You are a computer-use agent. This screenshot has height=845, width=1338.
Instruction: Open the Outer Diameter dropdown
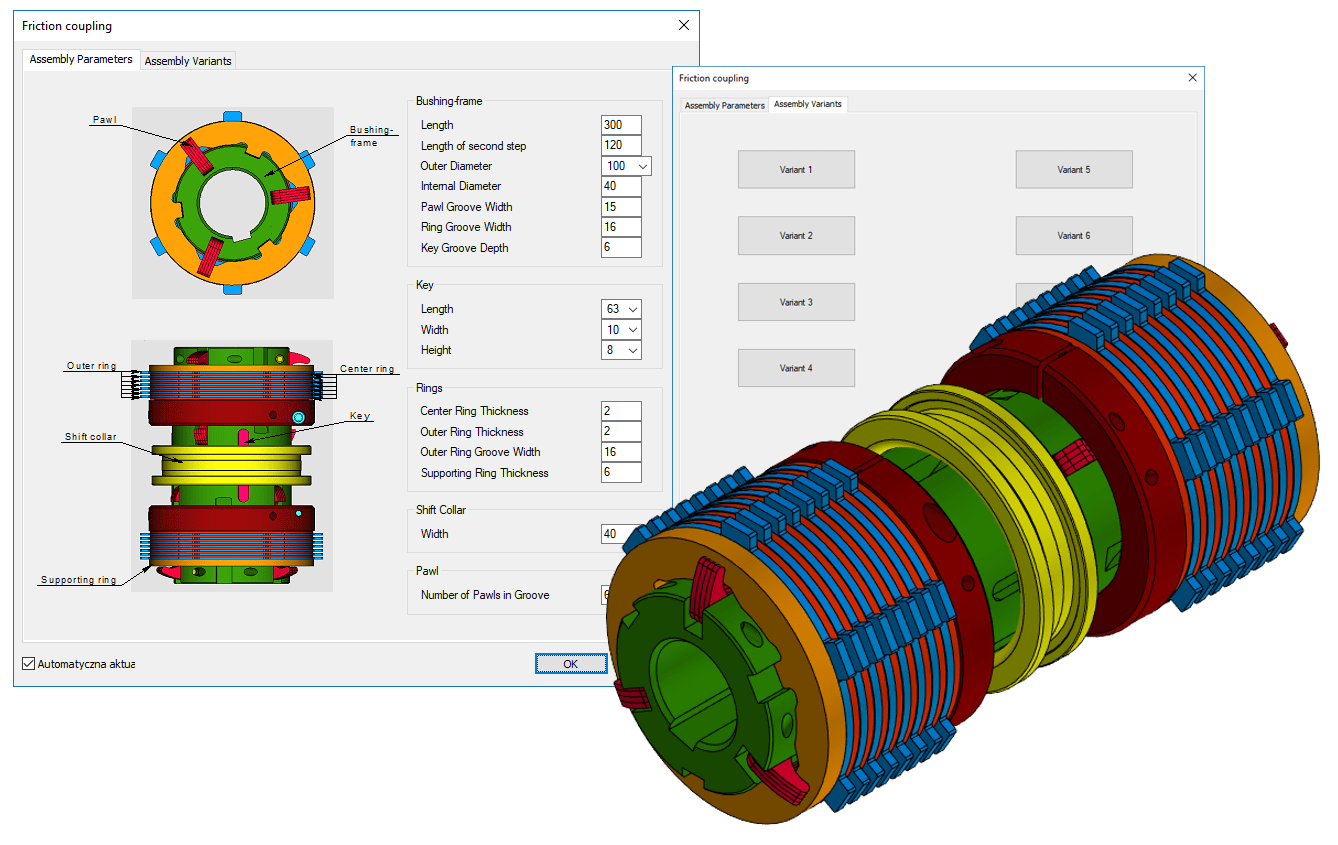(x=641, y=166)
